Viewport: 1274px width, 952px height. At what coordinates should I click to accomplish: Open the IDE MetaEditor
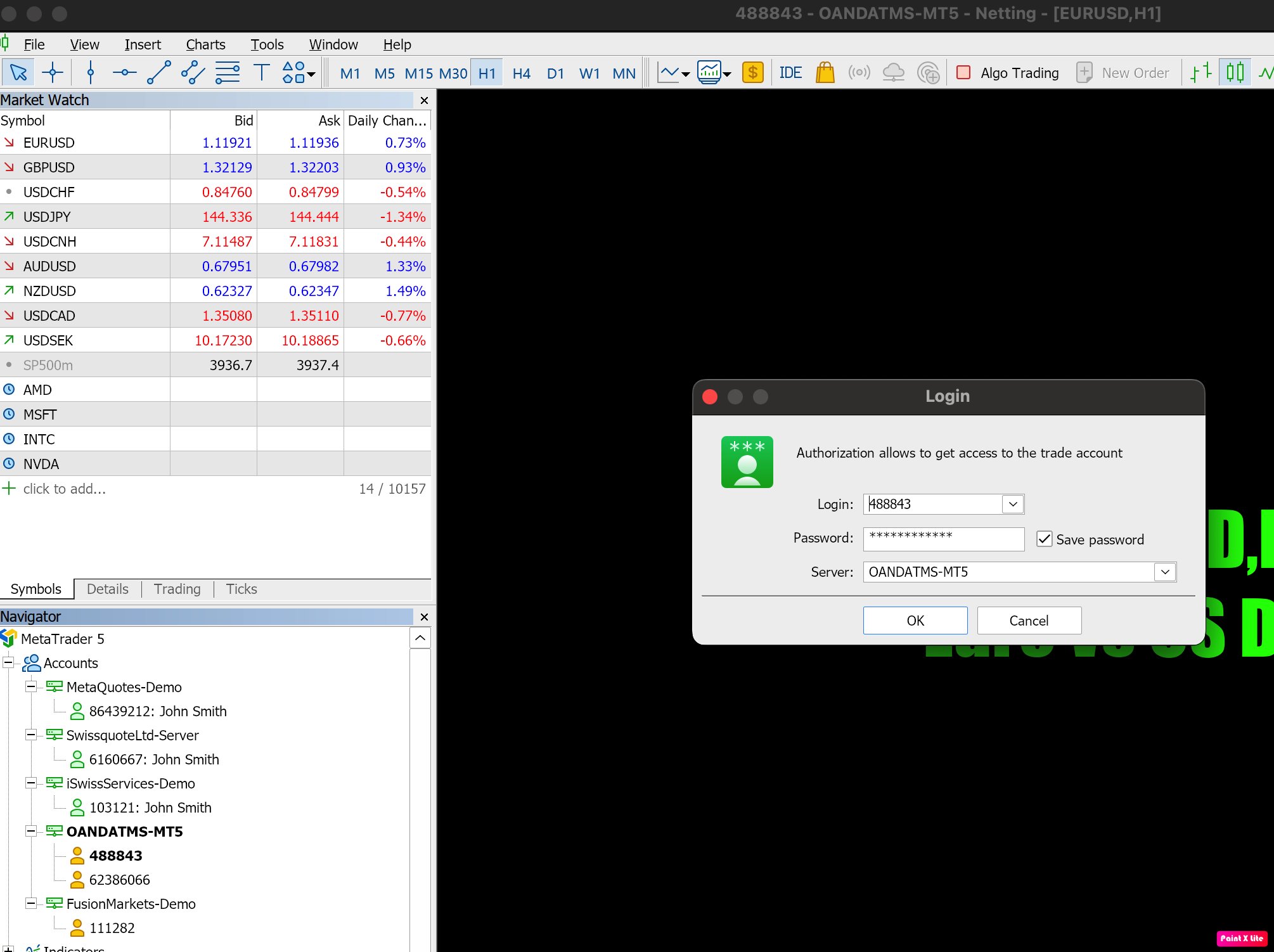[790, 73]
